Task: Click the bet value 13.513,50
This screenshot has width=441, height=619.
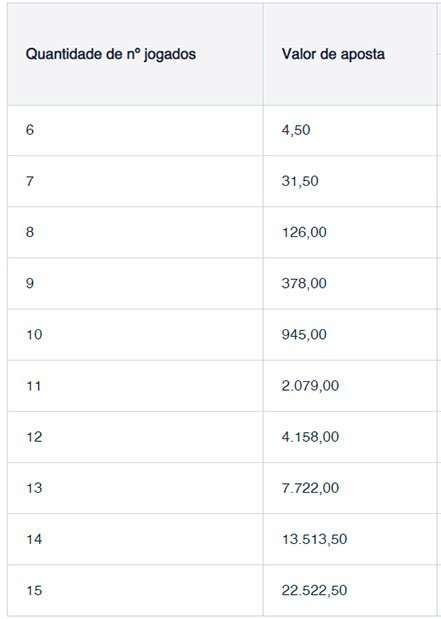Action: tap(314, 539)
